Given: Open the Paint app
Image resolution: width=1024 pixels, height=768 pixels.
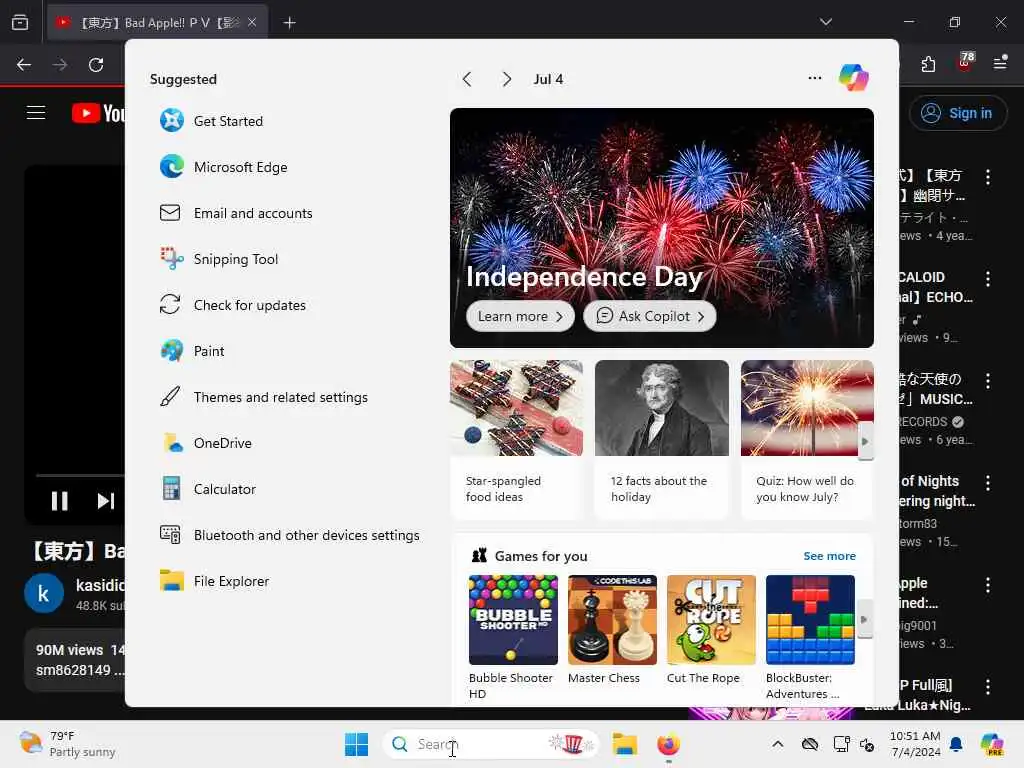Looking at the screenshot, I should [192, 351].
